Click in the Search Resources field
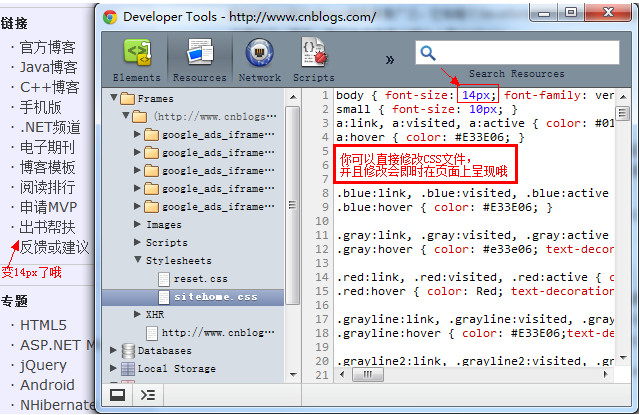 point(520,54)
